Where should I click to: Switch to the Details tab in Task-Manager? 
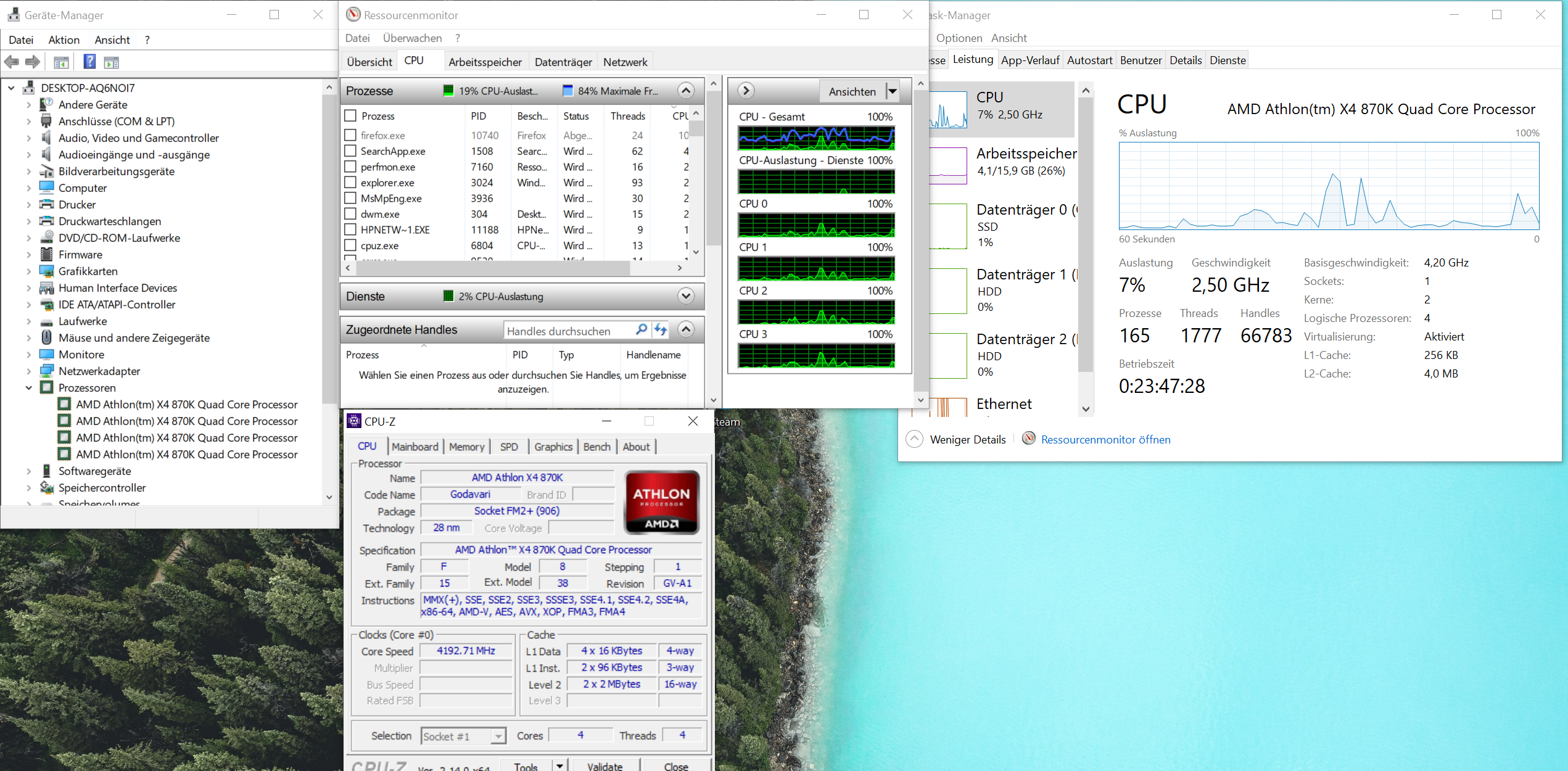(1186, 60)
